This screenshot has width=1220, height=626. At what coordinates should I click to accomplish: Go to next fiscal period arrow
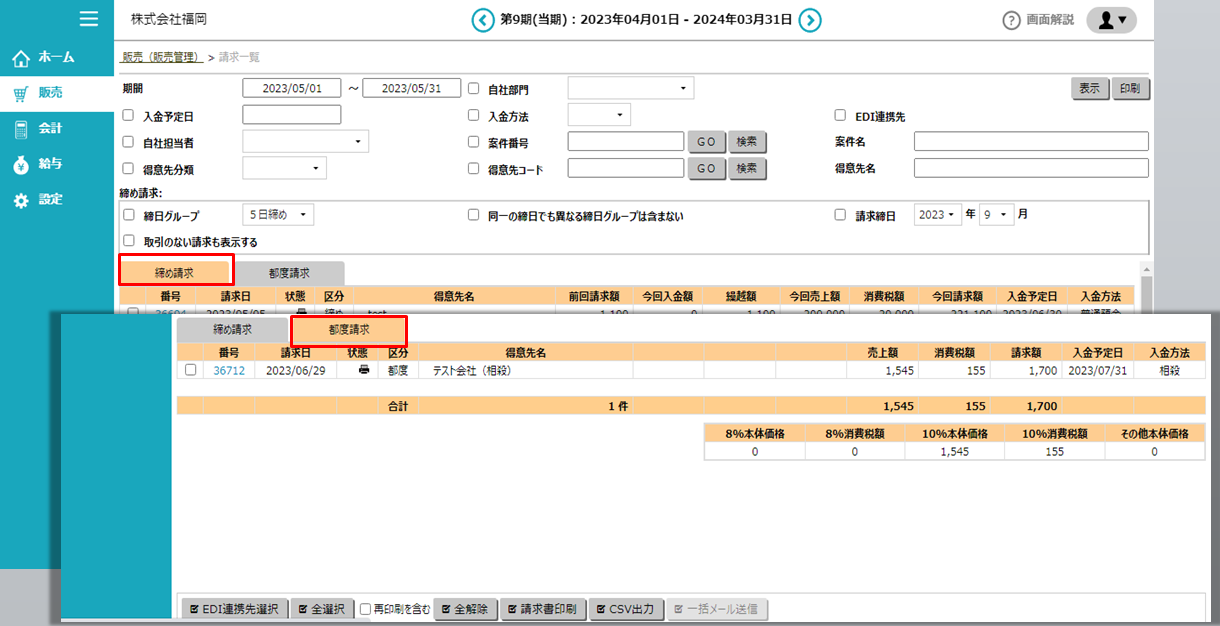[x=810, y=19]
